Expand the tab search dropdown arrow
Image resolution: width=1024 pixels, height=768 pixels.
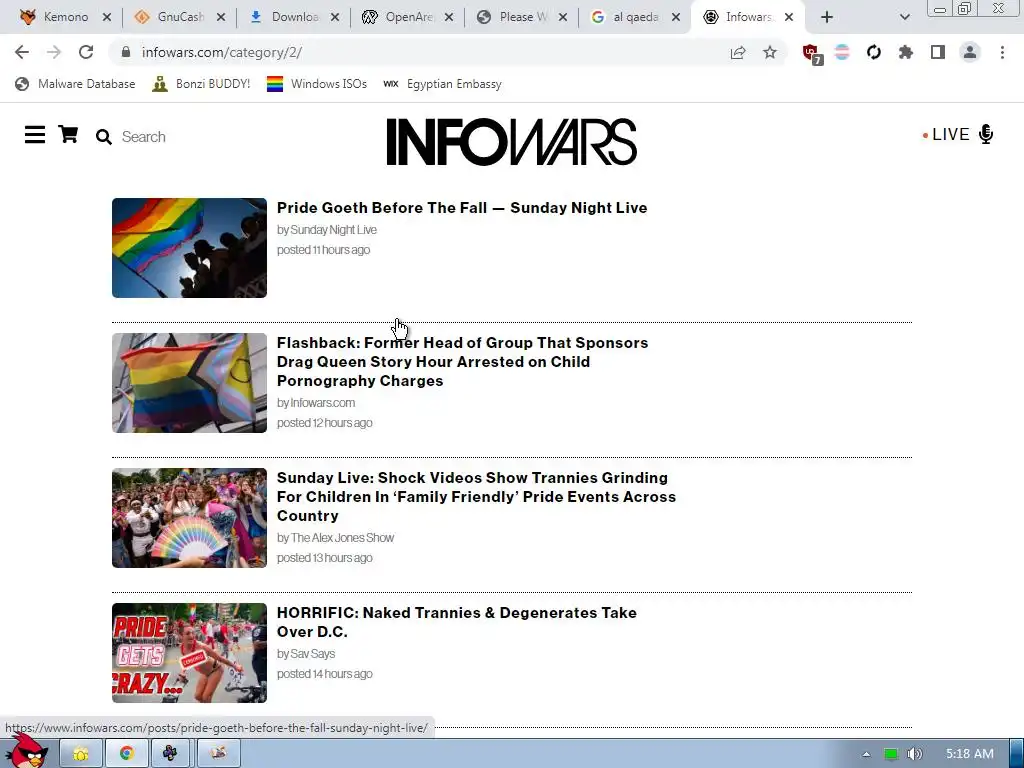(904, 17)
